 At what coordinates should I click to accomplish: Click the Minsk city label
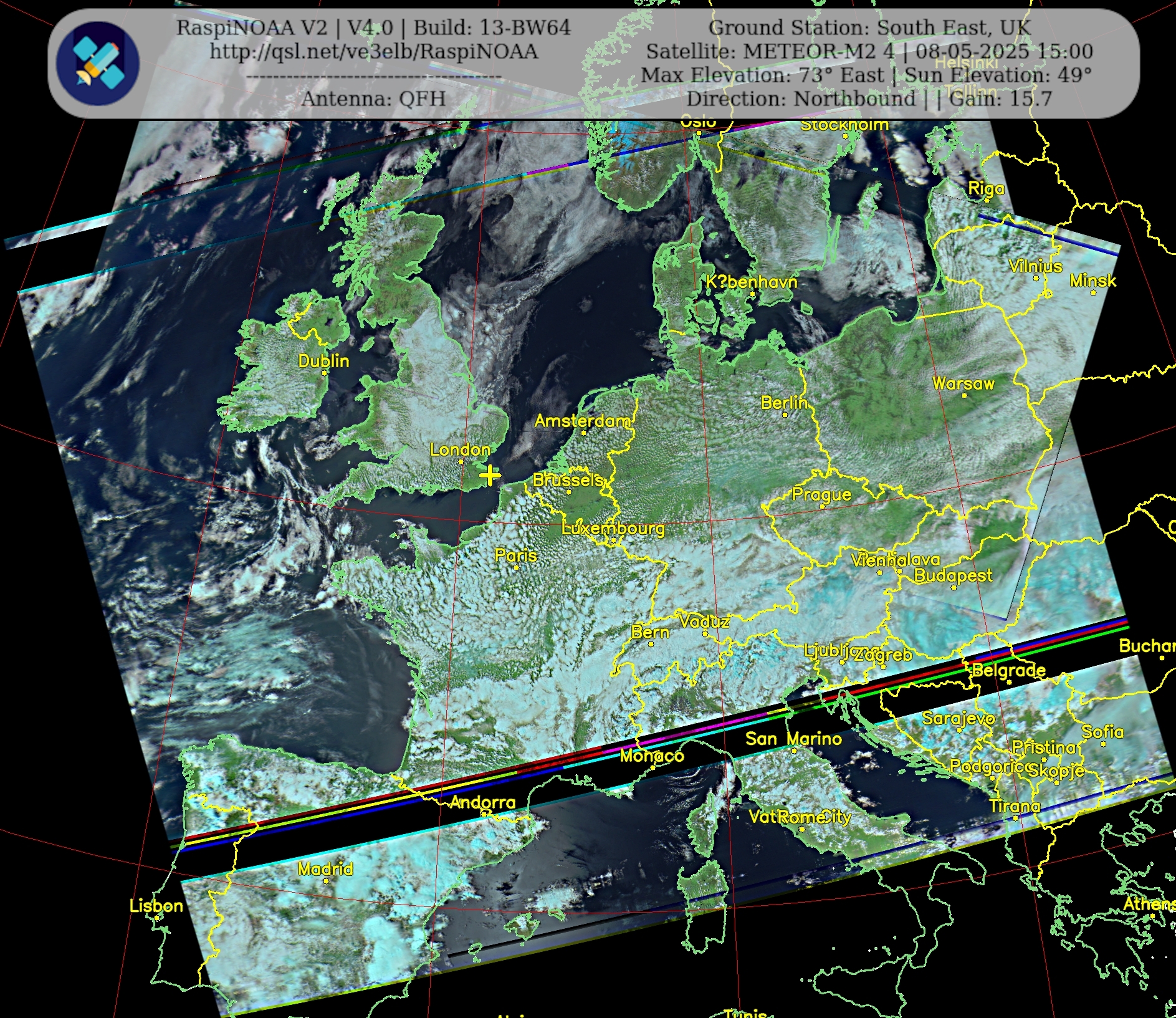(1092, 281)
